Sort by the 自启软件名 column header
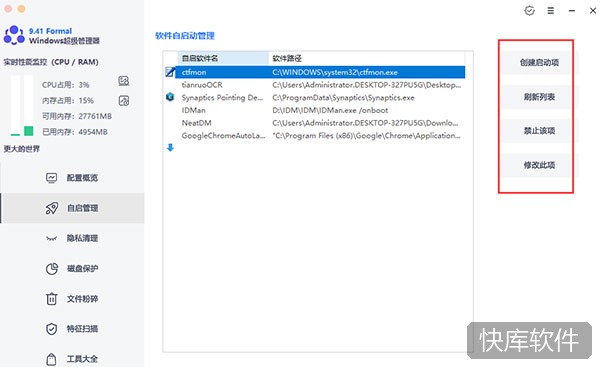The width and height of the screenshot is (600, 367). click(223, 58)
